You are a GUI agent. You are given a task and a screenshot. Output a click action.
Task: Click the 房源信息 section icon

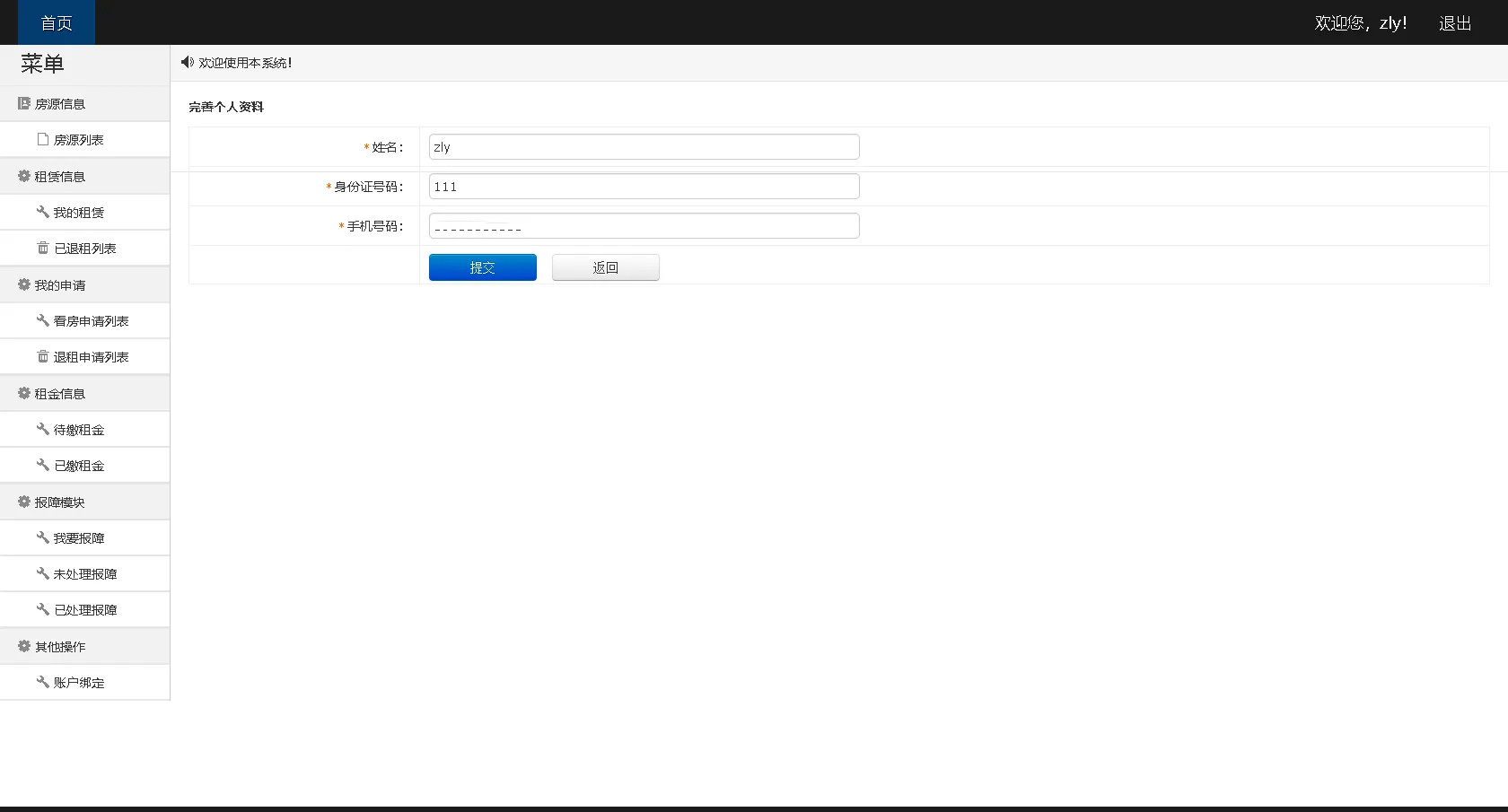point(24,103)
